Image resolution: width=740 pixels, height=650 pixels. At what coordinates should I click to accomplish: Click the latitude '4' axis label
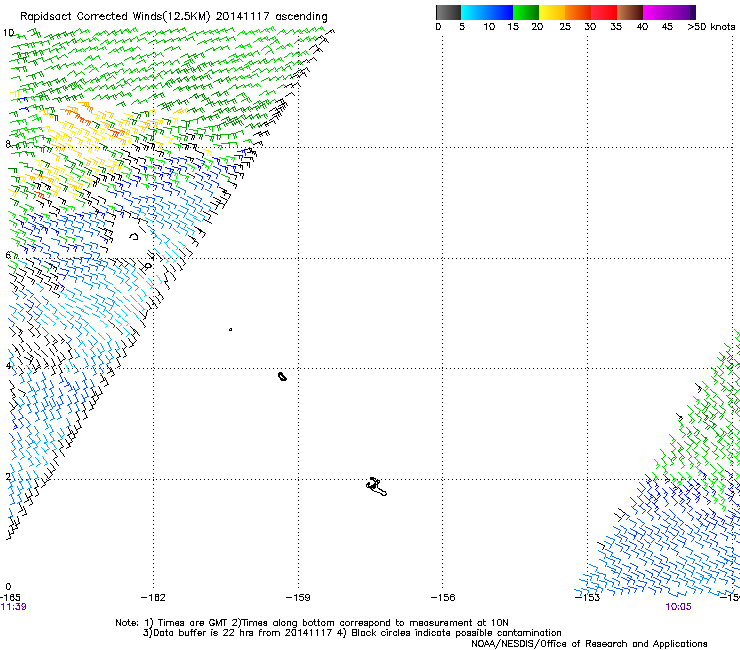point(8,366)
